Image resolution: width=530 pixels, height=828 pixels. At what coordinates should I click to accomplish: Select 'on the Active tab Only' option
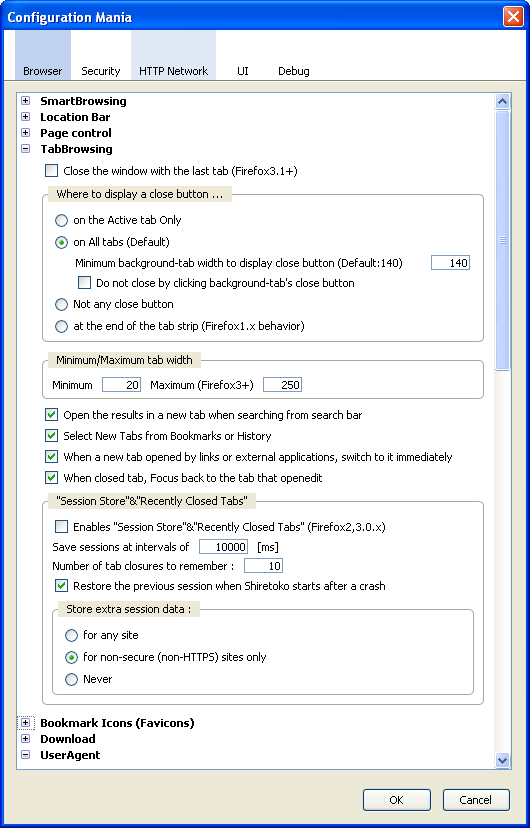coord(61,220)
